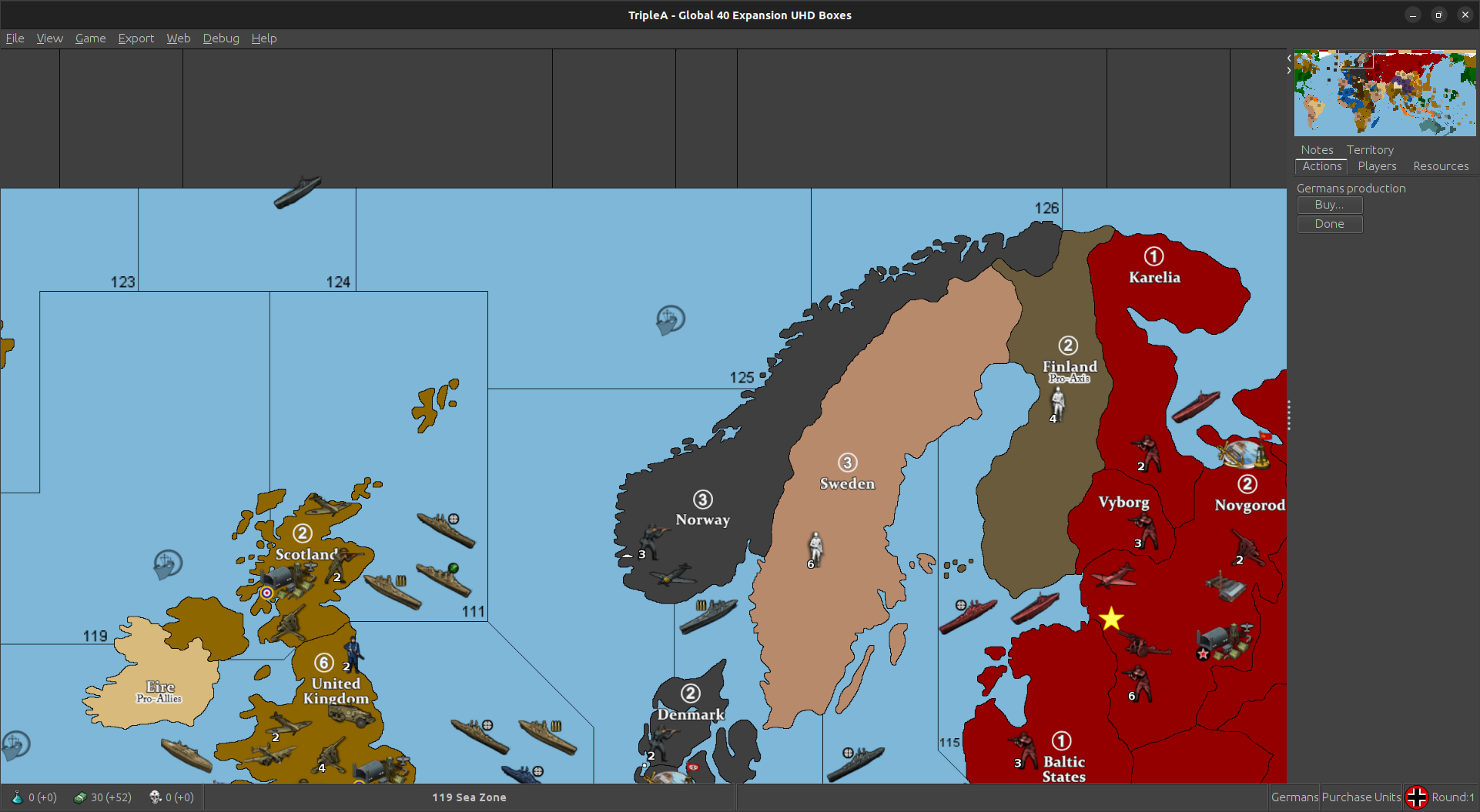Open the Help menu

[x=263, y=38]
